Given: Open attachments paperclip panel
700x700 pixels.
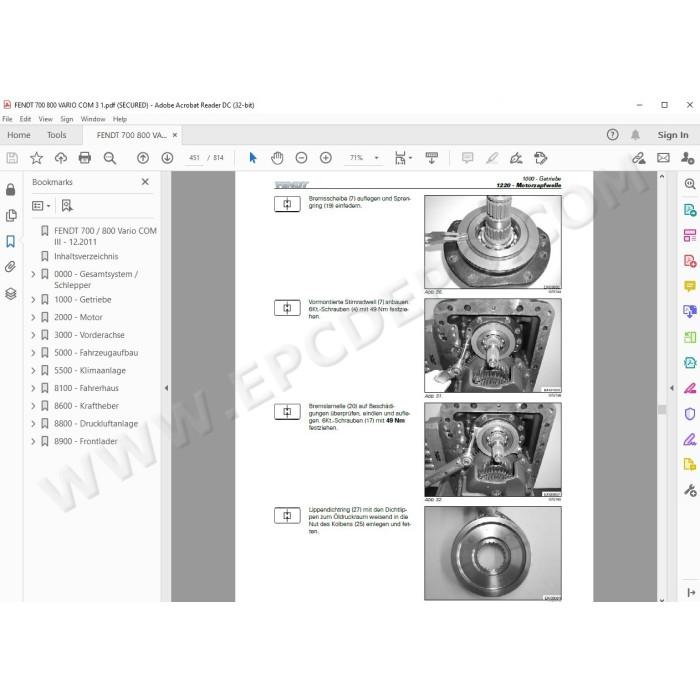Looking at the screenshot, I should [x=11, y=267].
